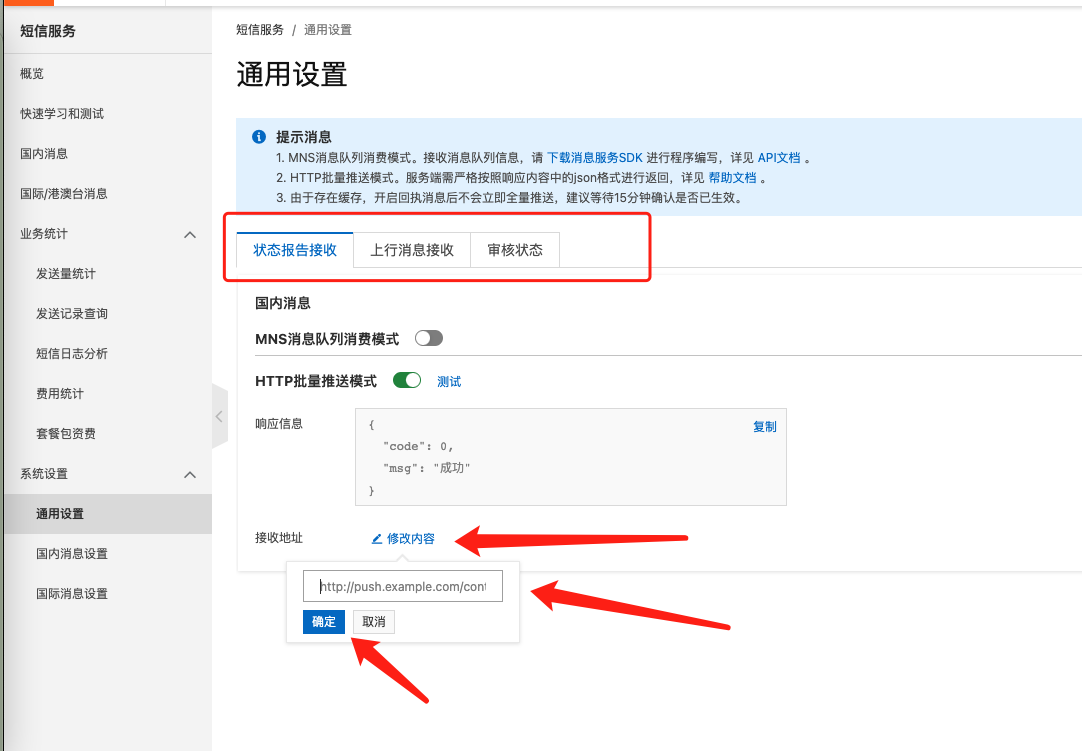The image size is (1082, 751).
Task: Open the 审核状态 tab
Action: [515, 250]
